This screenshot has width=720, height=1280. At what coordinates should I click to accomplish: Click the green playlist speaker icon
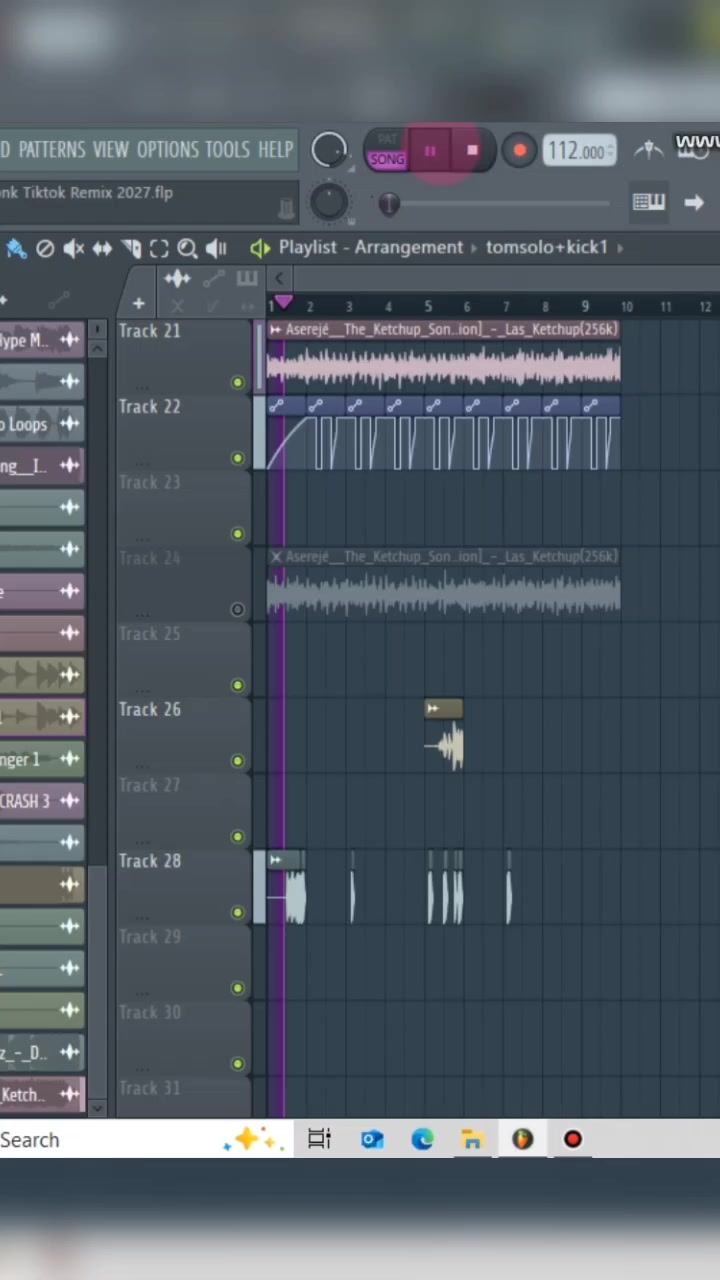[260, 248]
